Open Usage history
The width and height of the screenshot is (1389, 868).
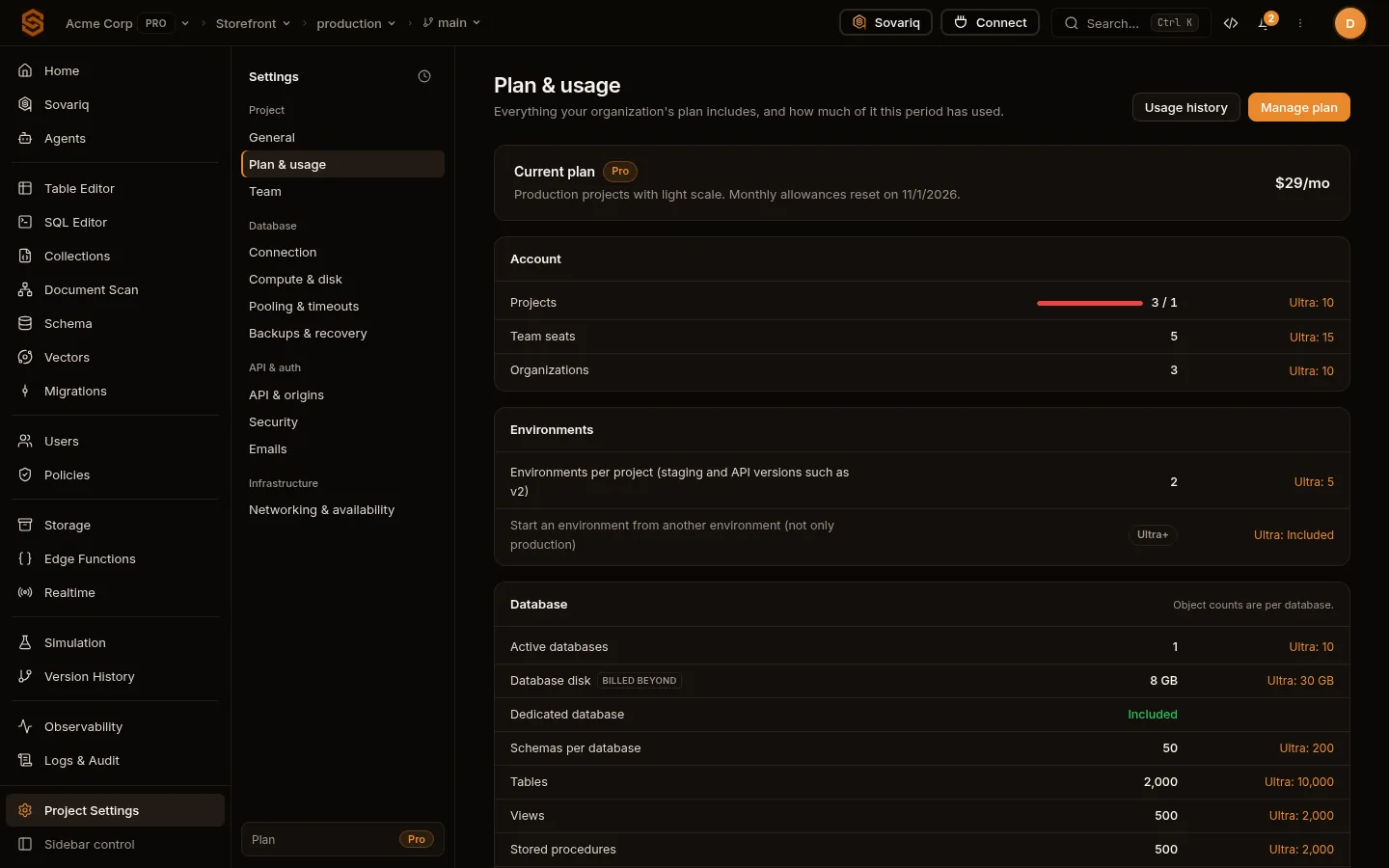coord(1185,107)
